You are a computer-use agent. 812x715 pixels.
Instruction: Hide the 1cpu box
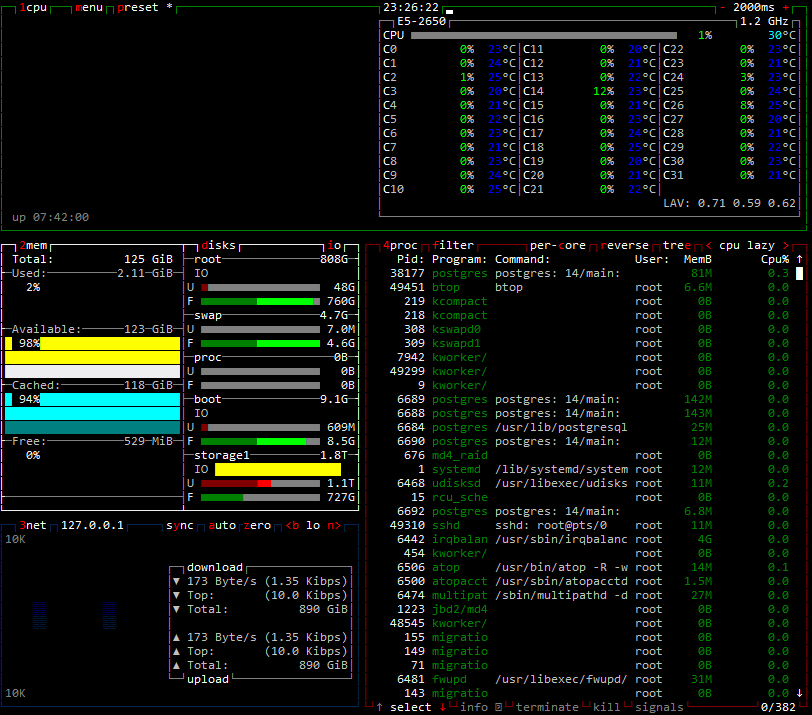click(33, 7)
